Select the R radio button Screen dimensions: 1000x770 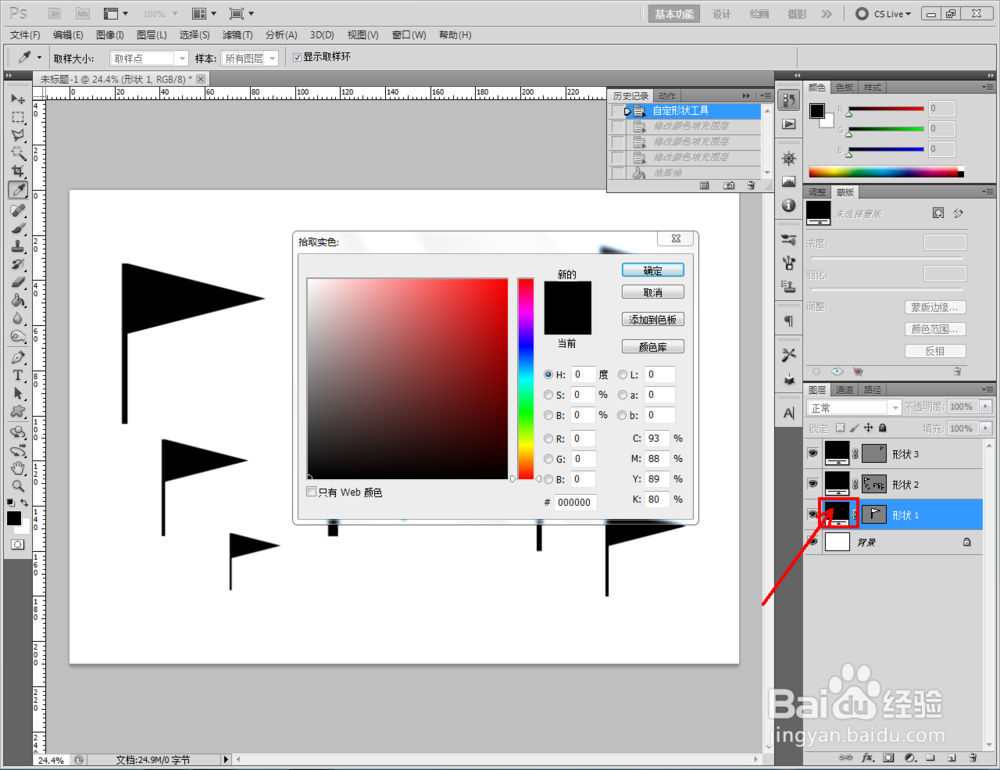click(x=548, y=439)
